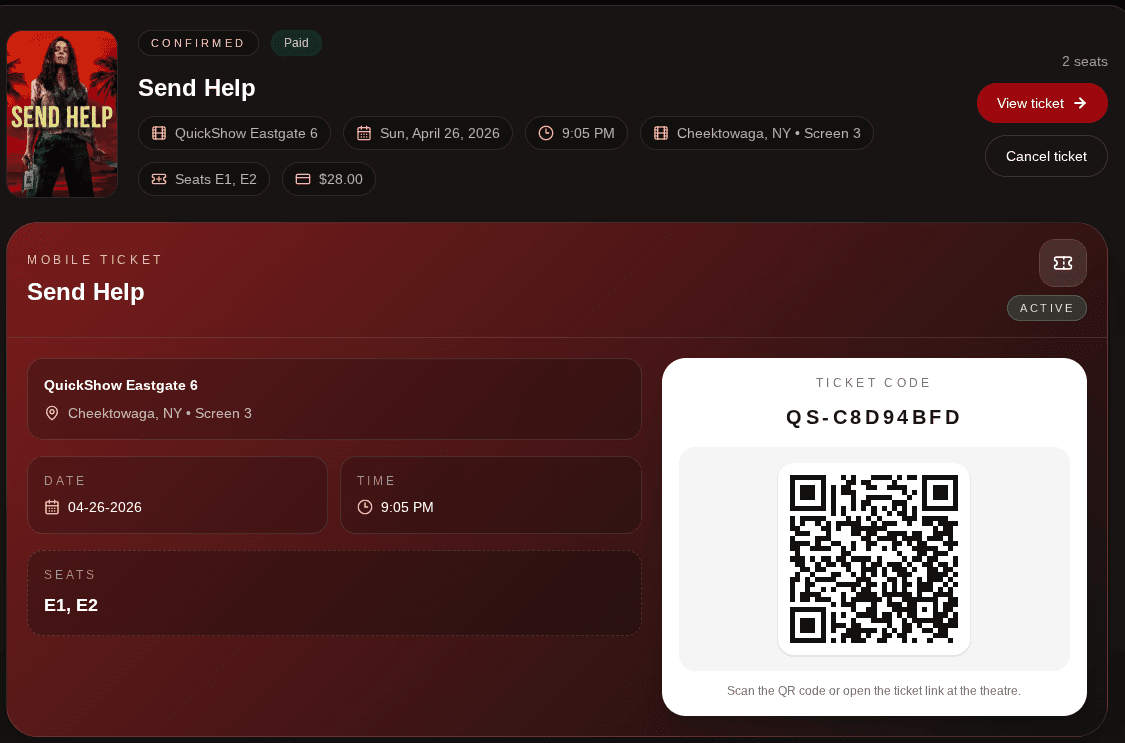
Task: Click the Send Help title in booking header
Action: tap(197, 87)
